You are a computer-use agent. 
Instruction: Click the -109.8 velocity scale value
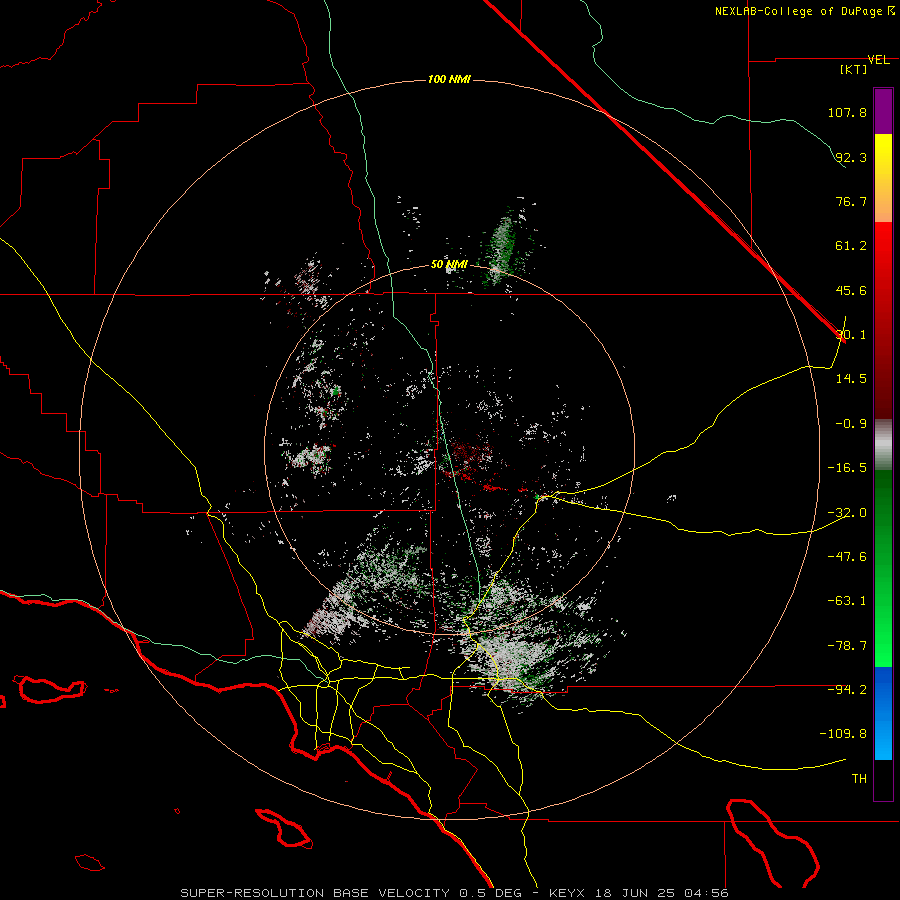point(843,734)
